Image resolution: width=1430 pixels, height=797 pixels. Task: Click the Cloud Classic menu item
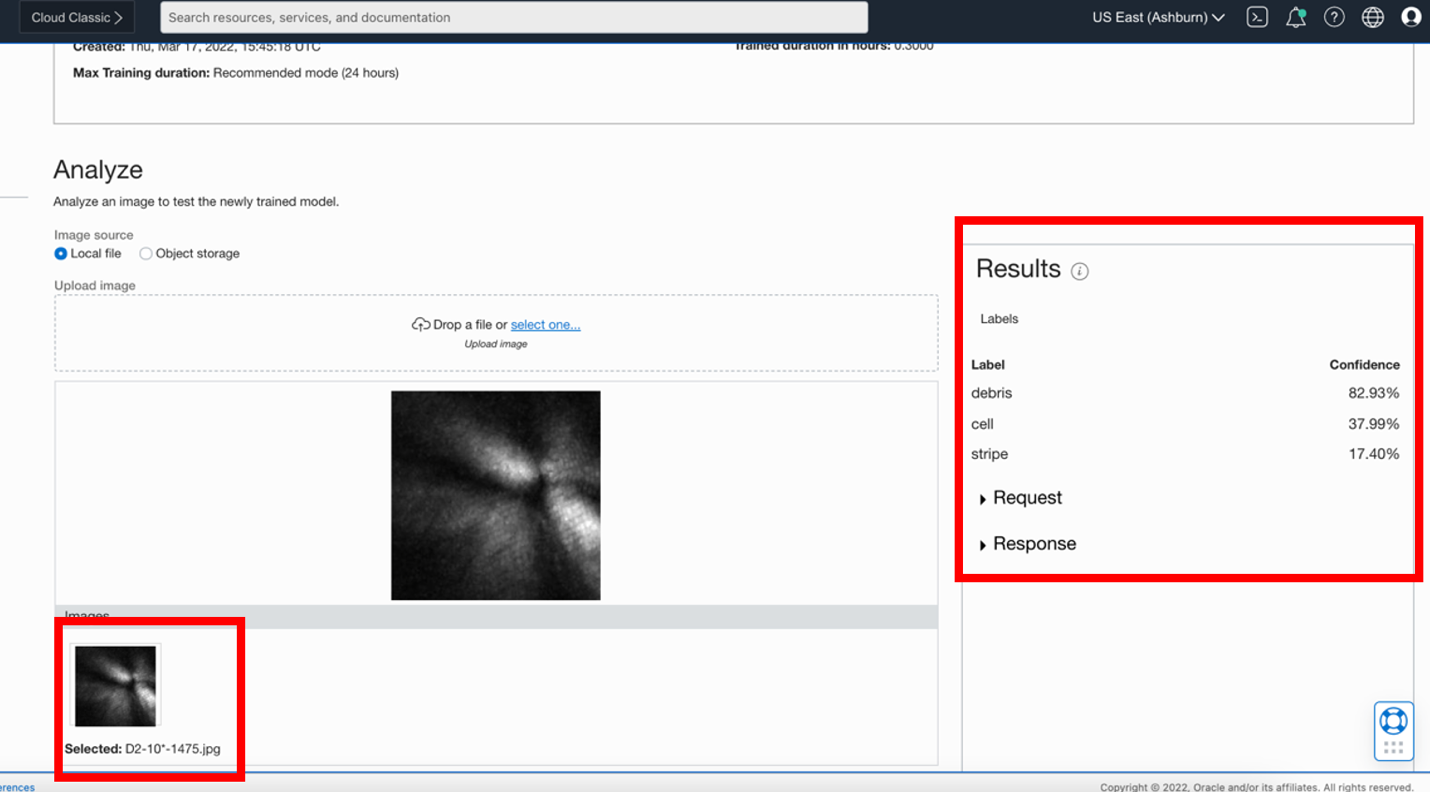[x=76, y=17]
